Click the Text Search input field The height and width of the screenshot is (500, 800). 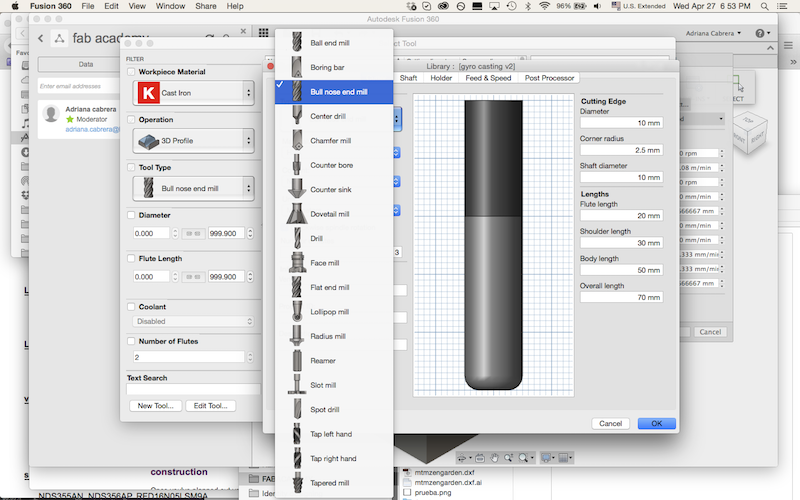[193, 389]
